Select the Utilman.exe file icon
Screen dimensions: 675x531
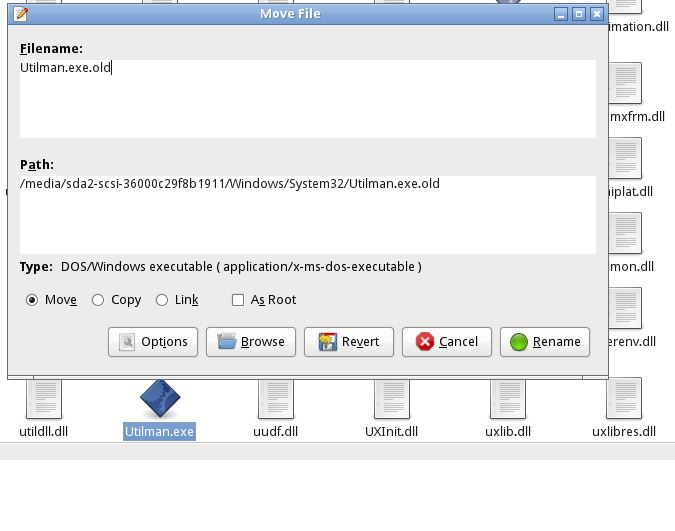[x=160, y=398]
